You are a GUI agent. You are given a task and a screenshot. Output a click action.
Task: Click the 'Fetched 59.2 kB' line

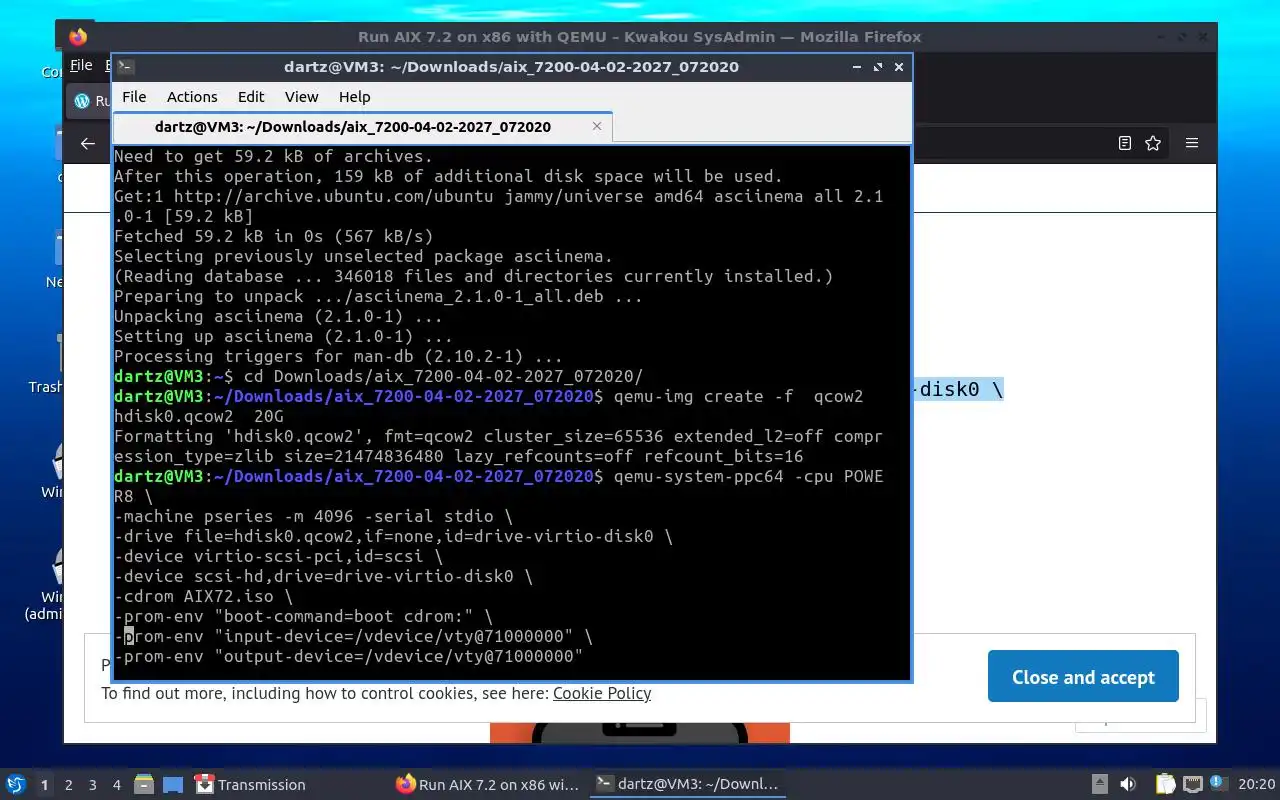click(273, 236)
